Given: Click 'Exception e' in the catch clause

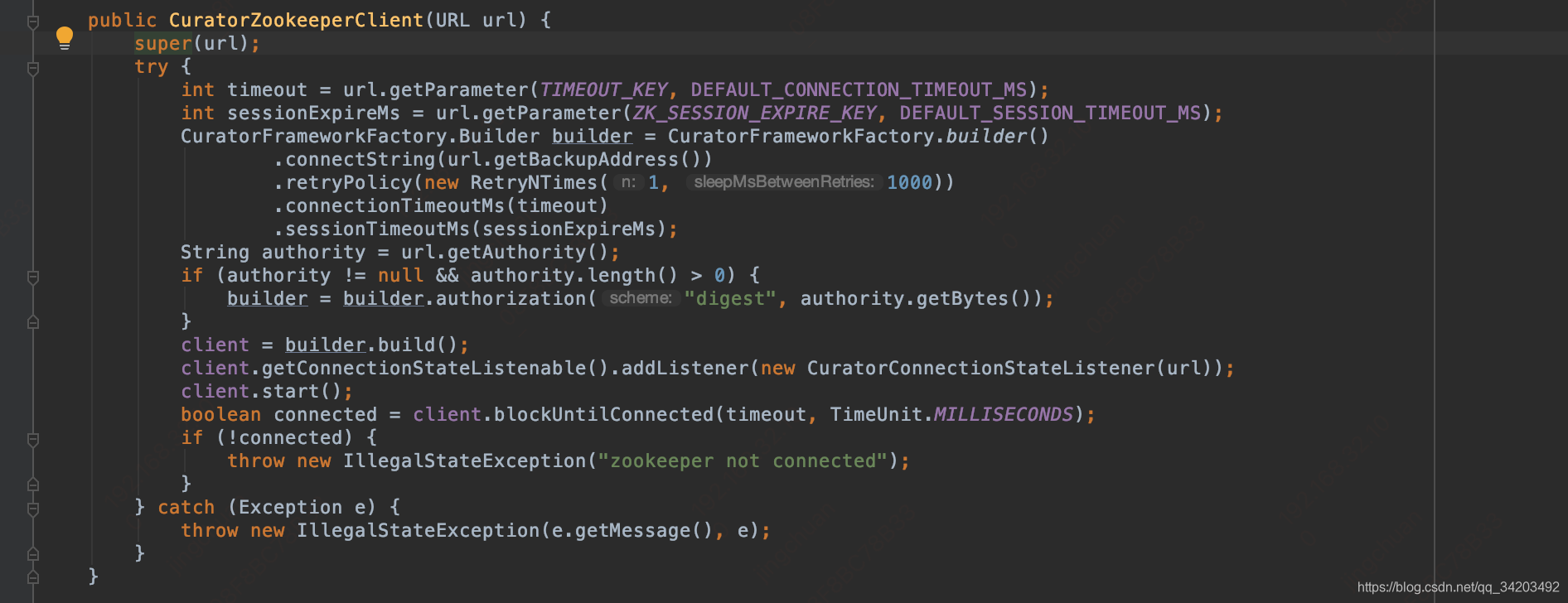Looking at the screenshot, I should [x=302, y=507].
